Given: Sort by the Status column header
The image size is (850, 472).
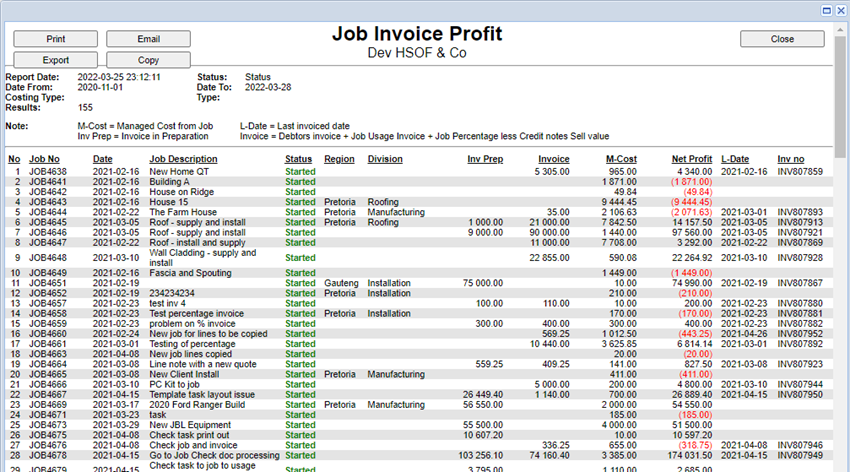Looking at the screenshot, I should 298,159.
